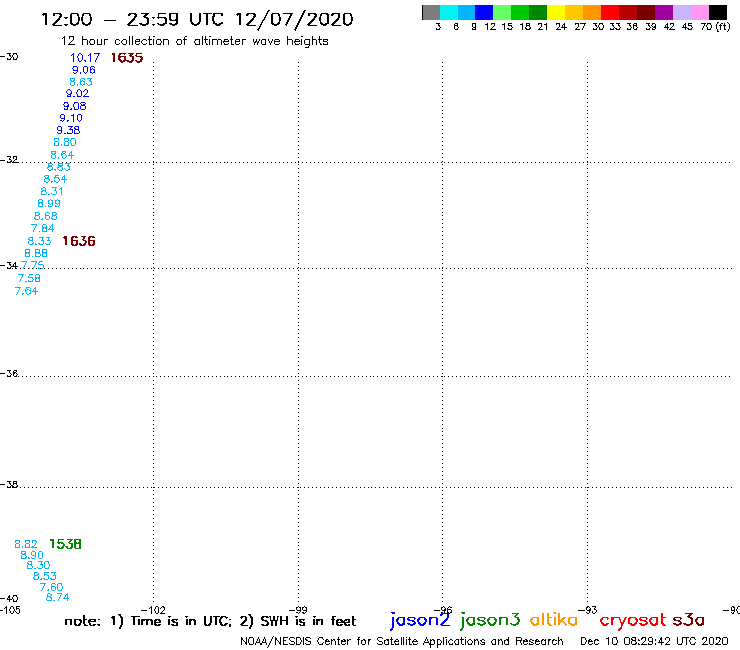The height and width of the screenshot is (650, 740).
Task: Select the 1636 pass time label
Action: (x=79, y=241)
